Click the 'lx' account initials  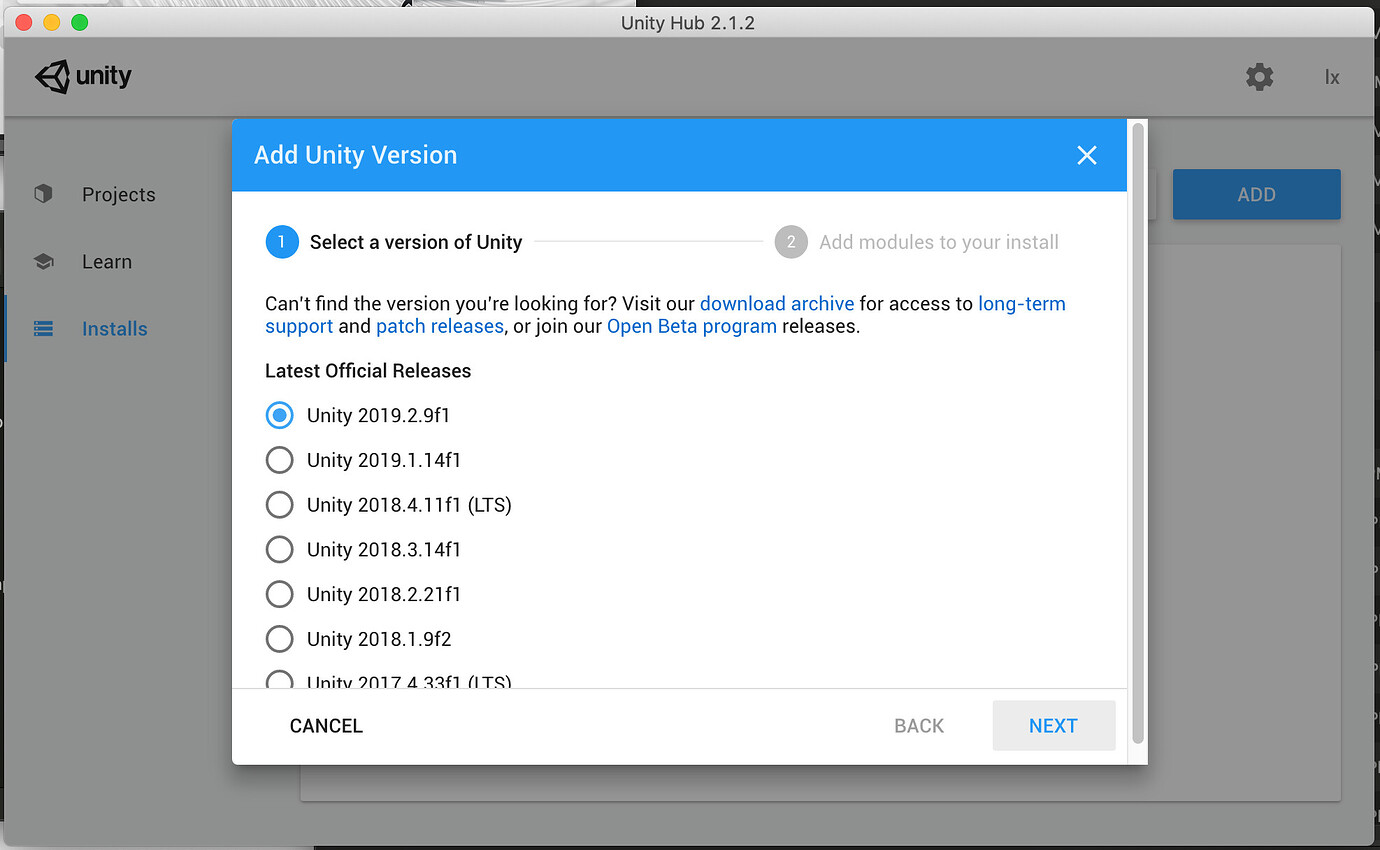pyautogui.click(x=1332, y=76)
